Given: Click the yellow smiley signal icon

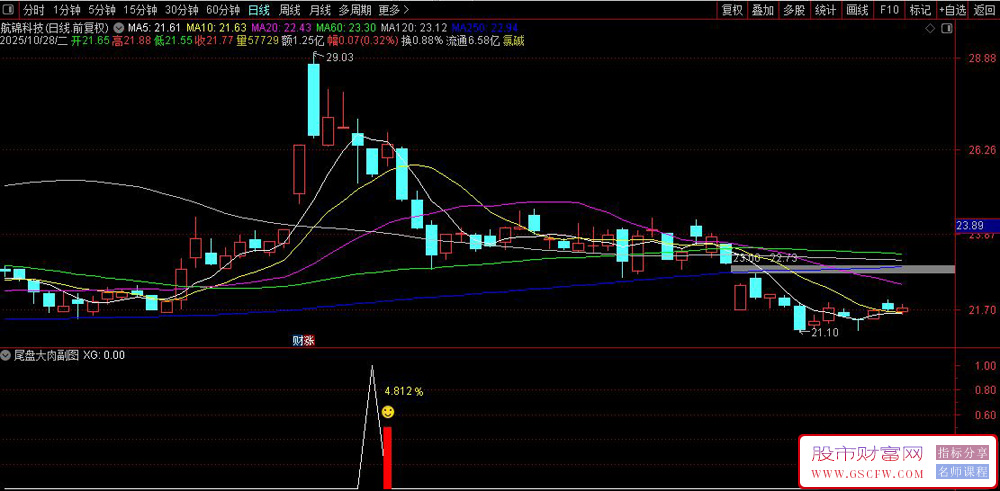Looking at the screenshot, I should [388, 413].
